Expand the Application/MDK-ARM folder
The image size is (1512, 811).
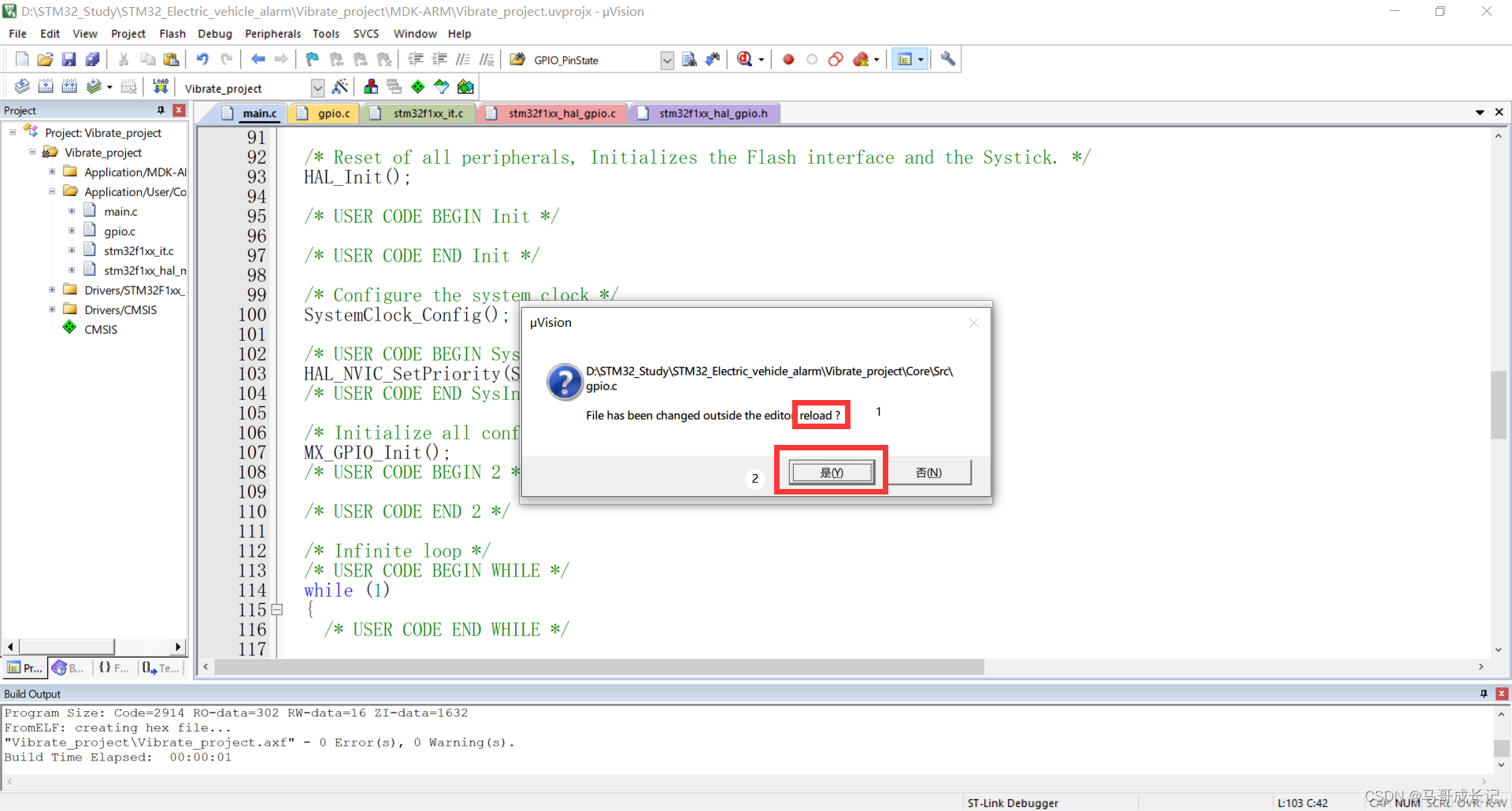point(52,172)
